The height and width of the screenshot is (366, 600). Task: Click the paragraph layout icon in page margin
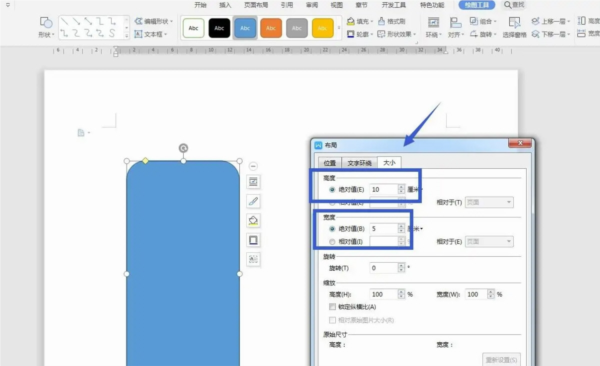[x=81, y=133]
